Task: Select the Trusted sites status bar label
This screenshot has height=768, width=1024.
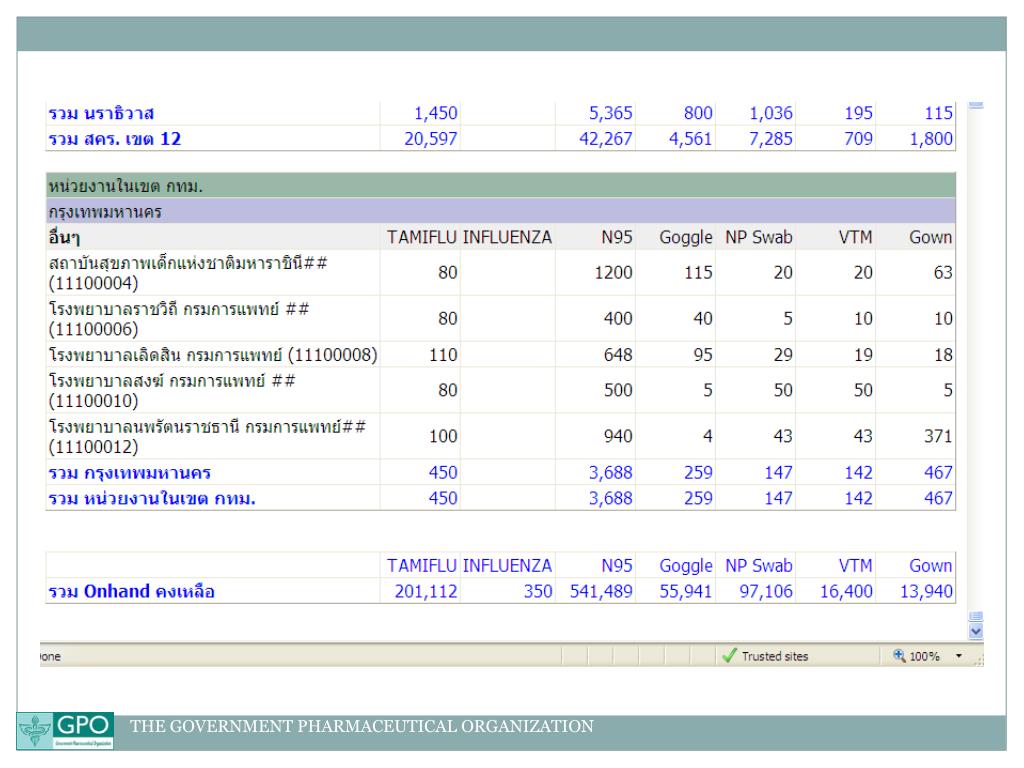Action: [775, 656]
